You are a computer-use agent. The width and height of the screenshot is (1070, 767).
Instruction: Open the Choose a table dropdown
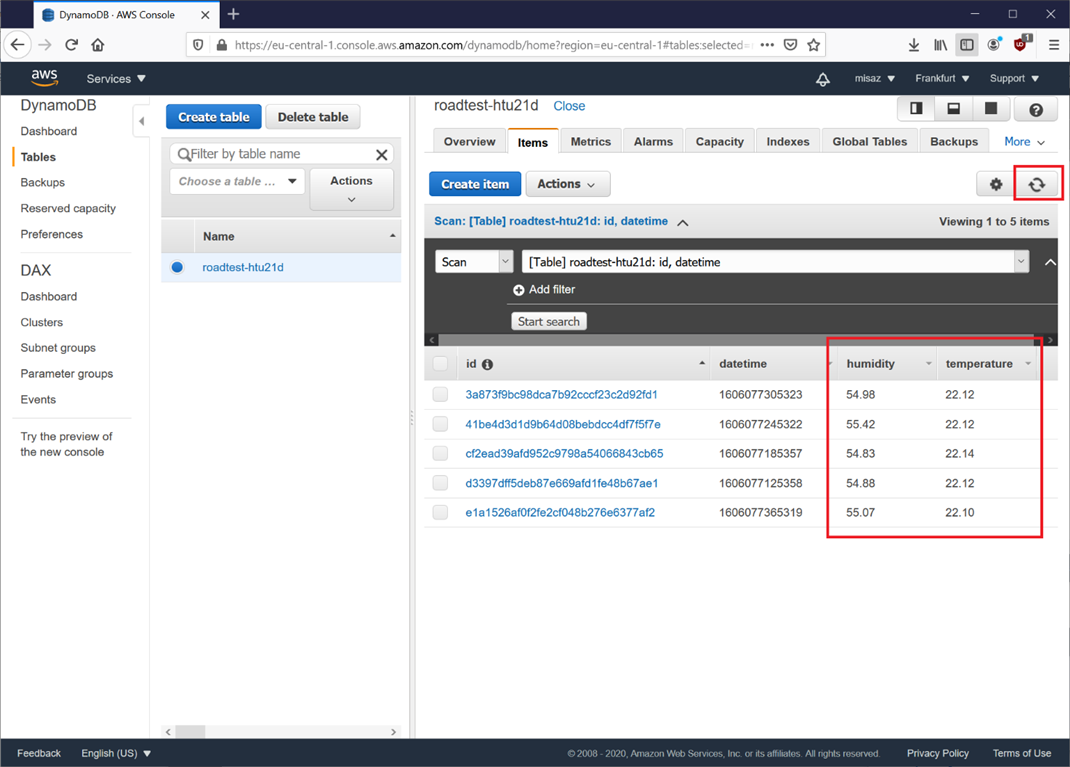click(x=237, y=182)
